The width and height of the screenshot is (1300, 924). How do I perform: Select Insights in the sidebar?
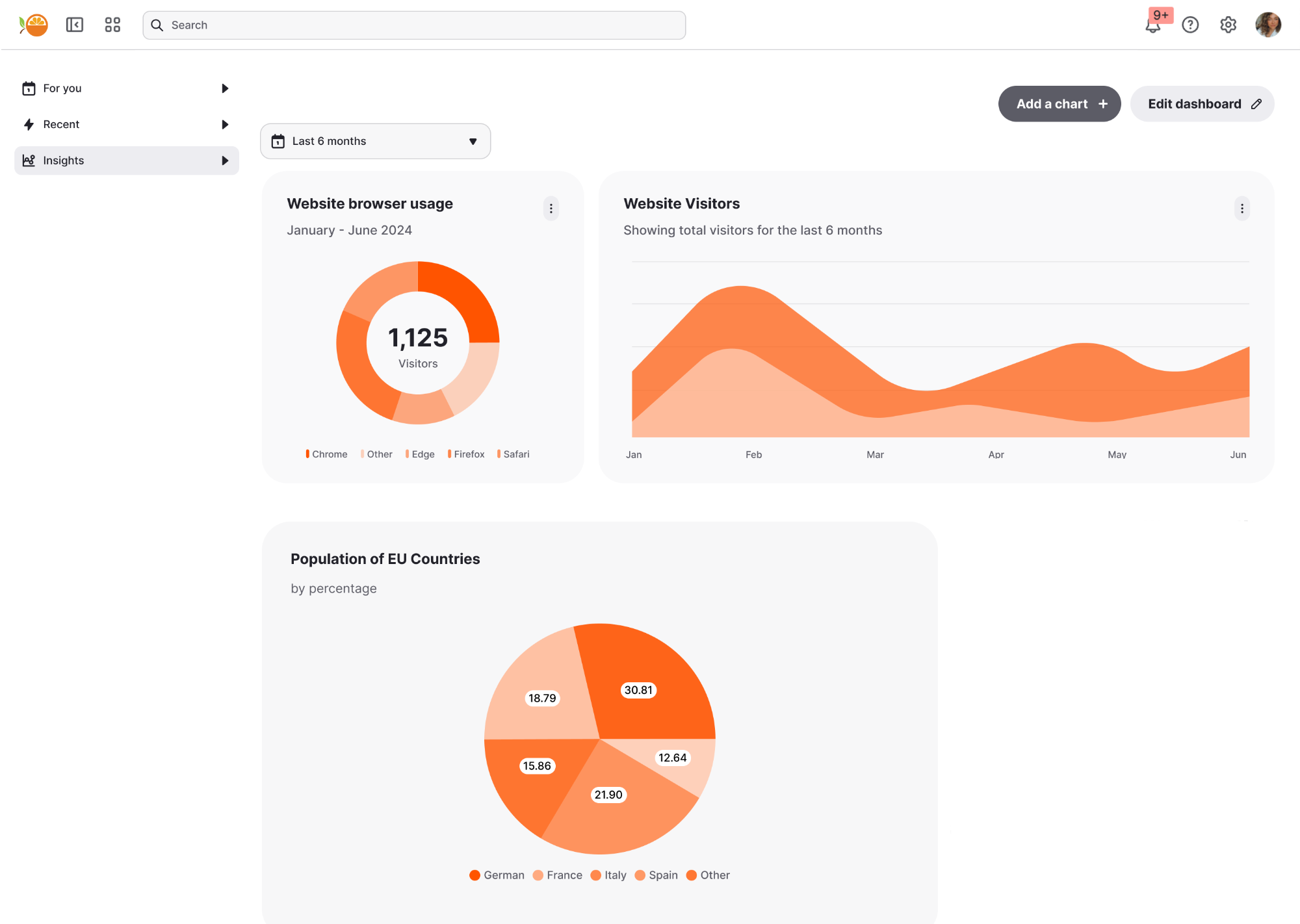click(x=64, y=160)
